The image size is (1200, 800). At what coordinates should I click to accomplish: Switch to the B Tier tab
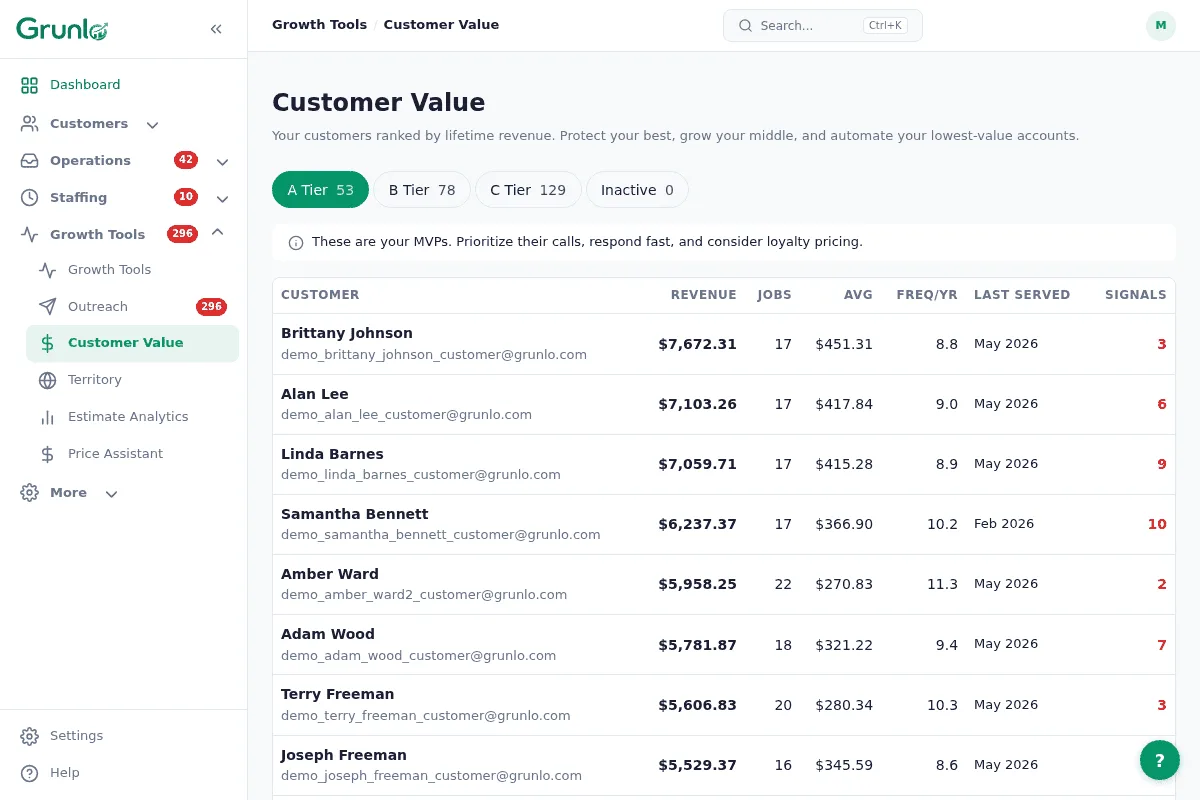click(422, 190)
